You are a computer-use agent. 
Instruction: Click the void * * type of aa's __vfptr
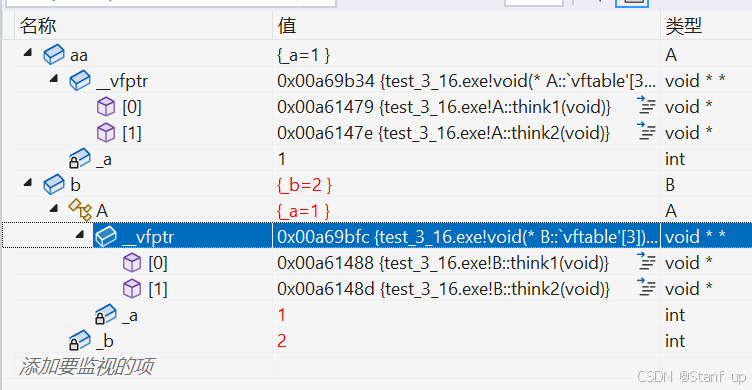click(x=695, y=81)
